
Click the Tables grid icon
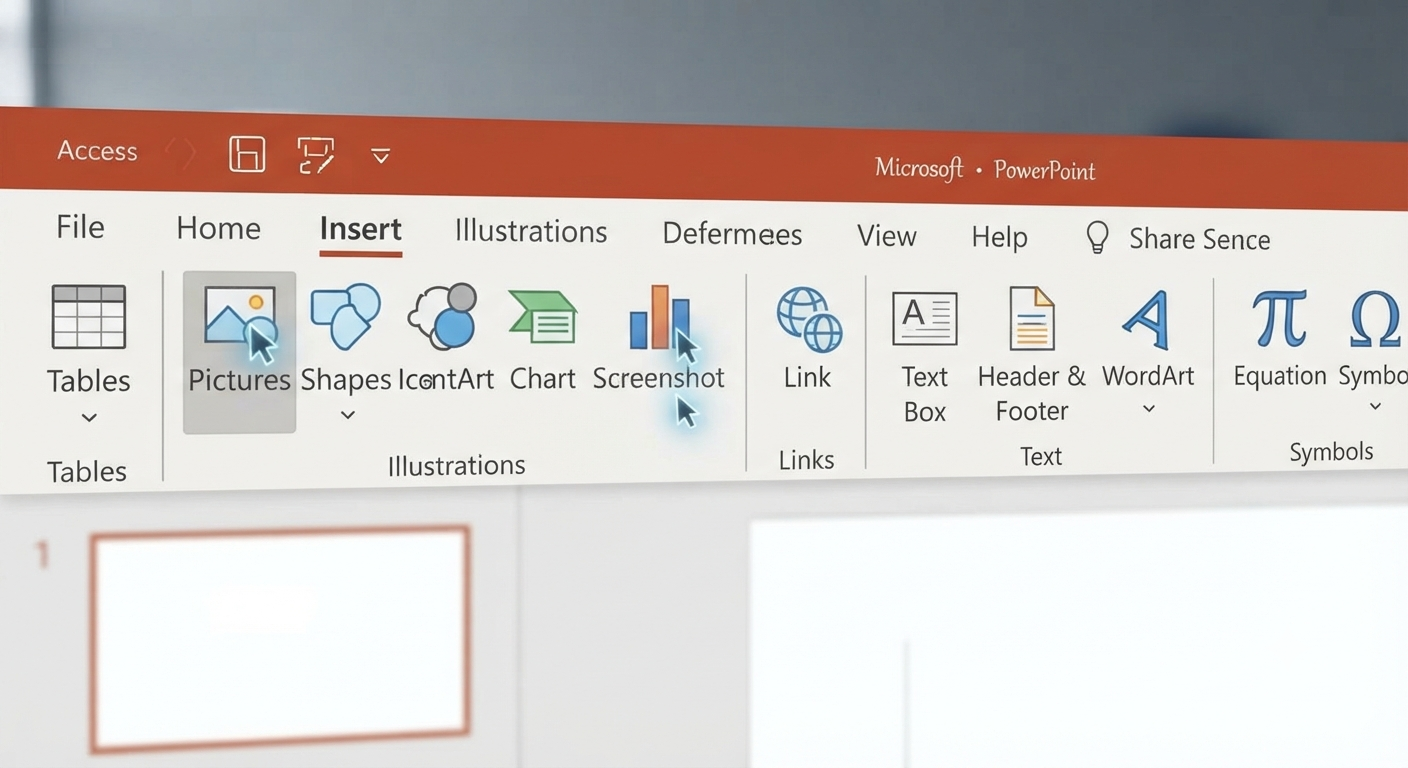pos(89,317)
